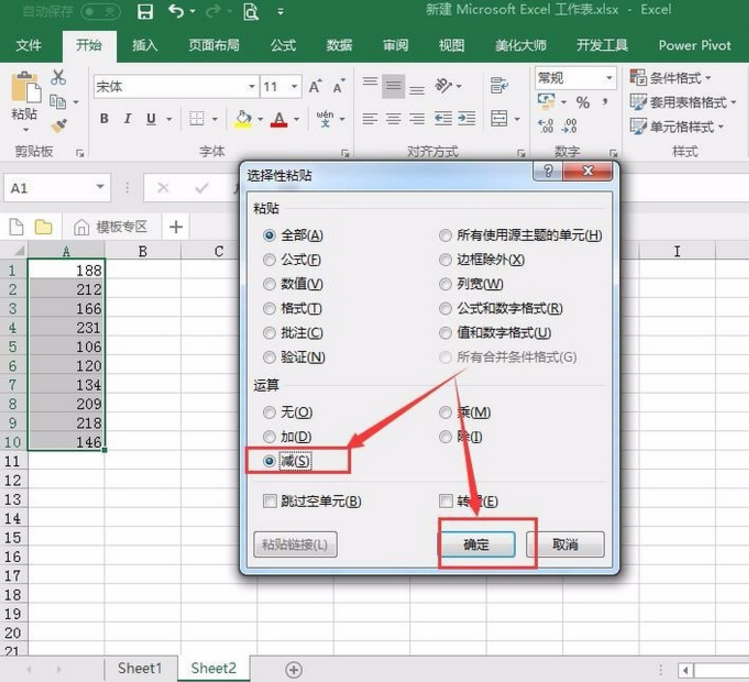Open the 宋体 font name dropdown

(x=251, y=87)
